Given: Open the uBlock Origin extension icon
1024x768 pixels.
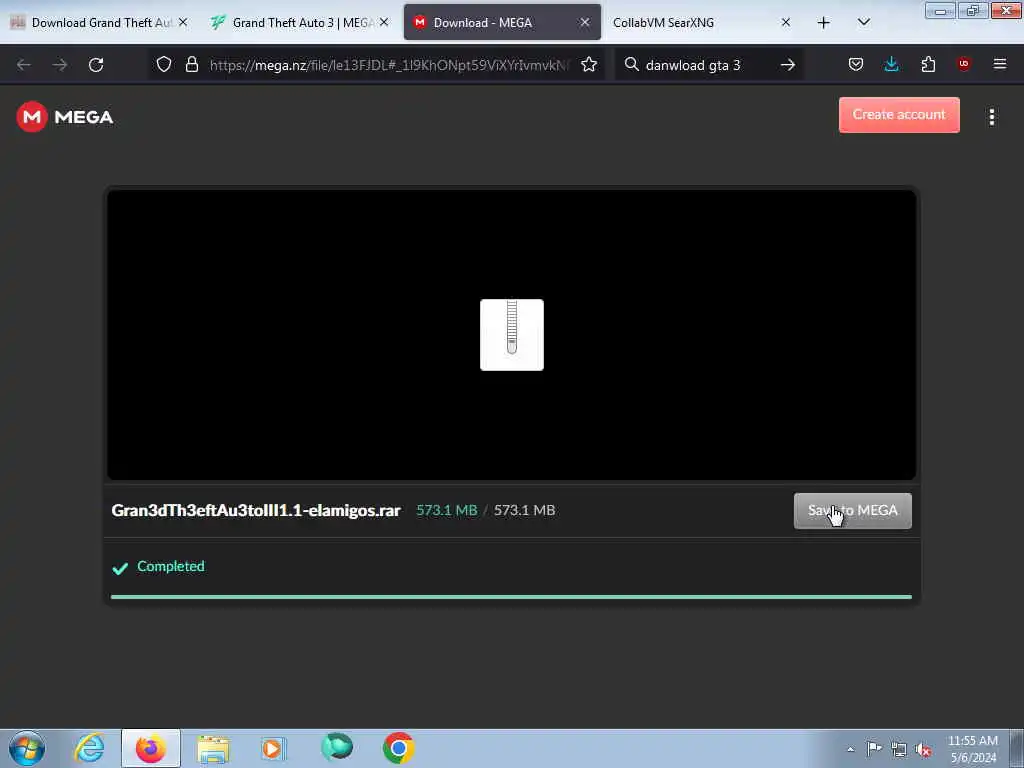Looking at the screenshot, I should pos(964,64).
